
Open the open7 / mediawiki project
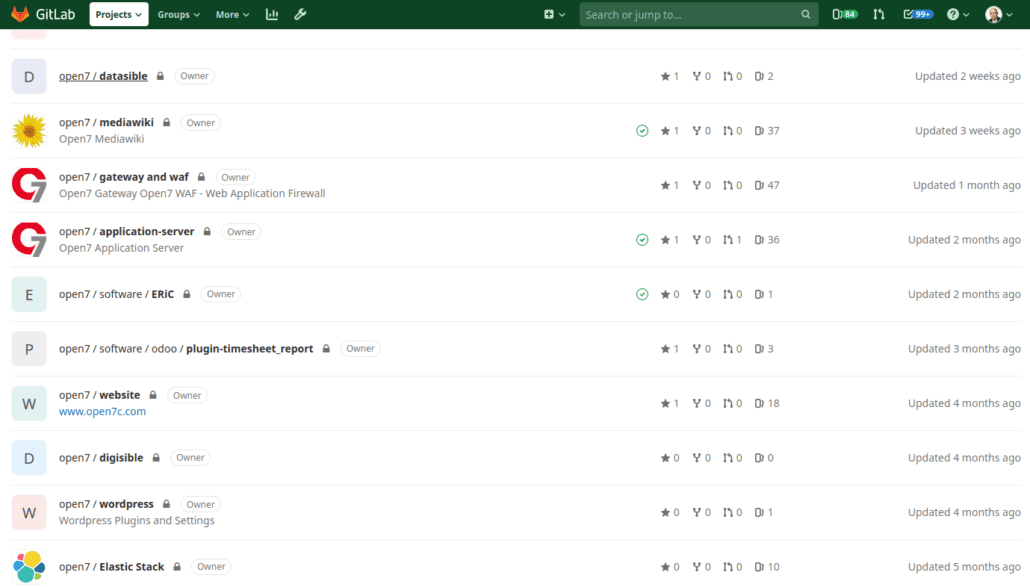[106, 122]
